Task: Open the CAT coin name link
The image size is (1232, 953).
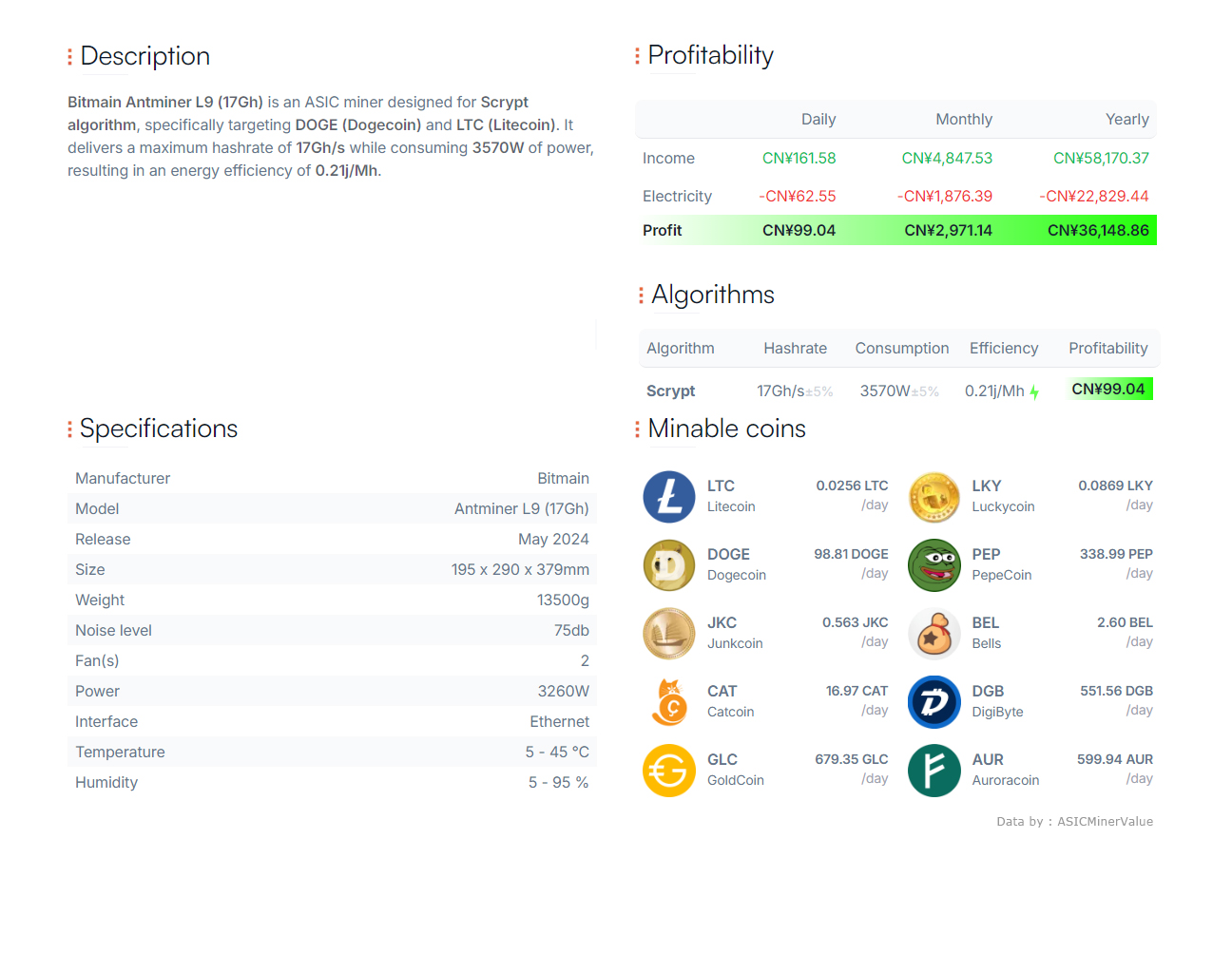Action: pos(722,691)
